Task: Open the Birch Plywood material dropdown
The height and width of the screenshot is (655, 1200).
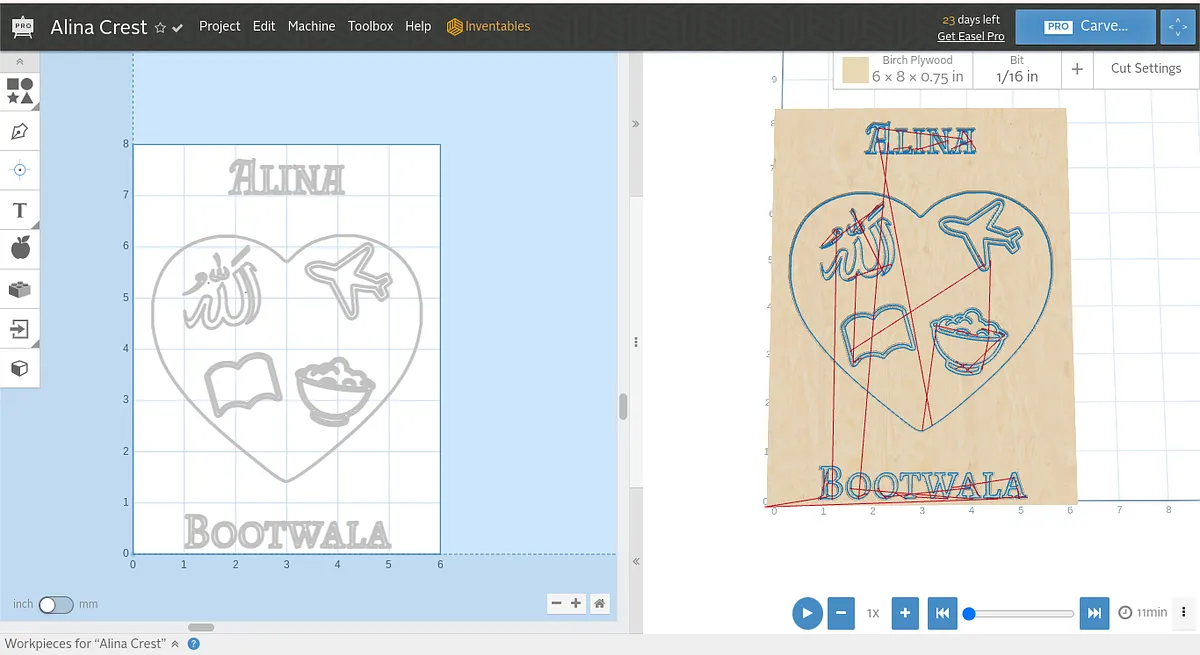Action: tap(903, 69)
